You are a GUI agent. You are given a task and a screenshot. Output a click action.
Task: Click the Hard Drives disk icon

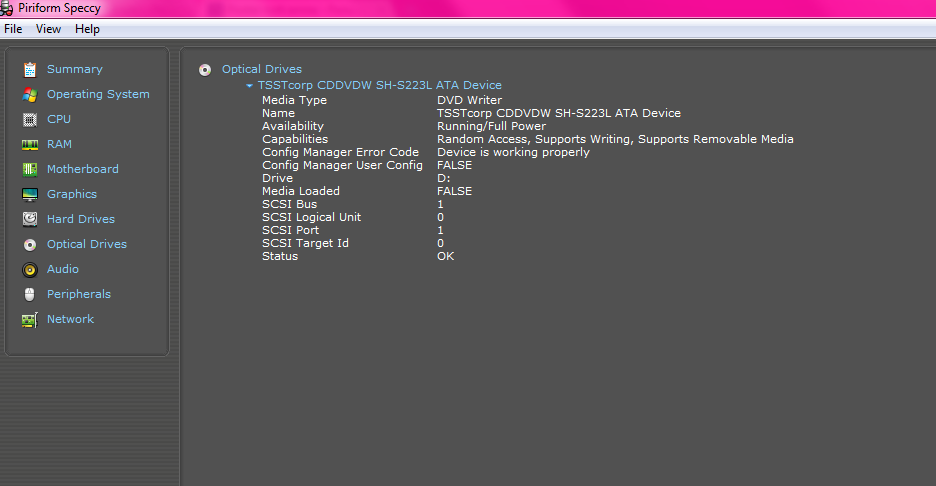30,219
